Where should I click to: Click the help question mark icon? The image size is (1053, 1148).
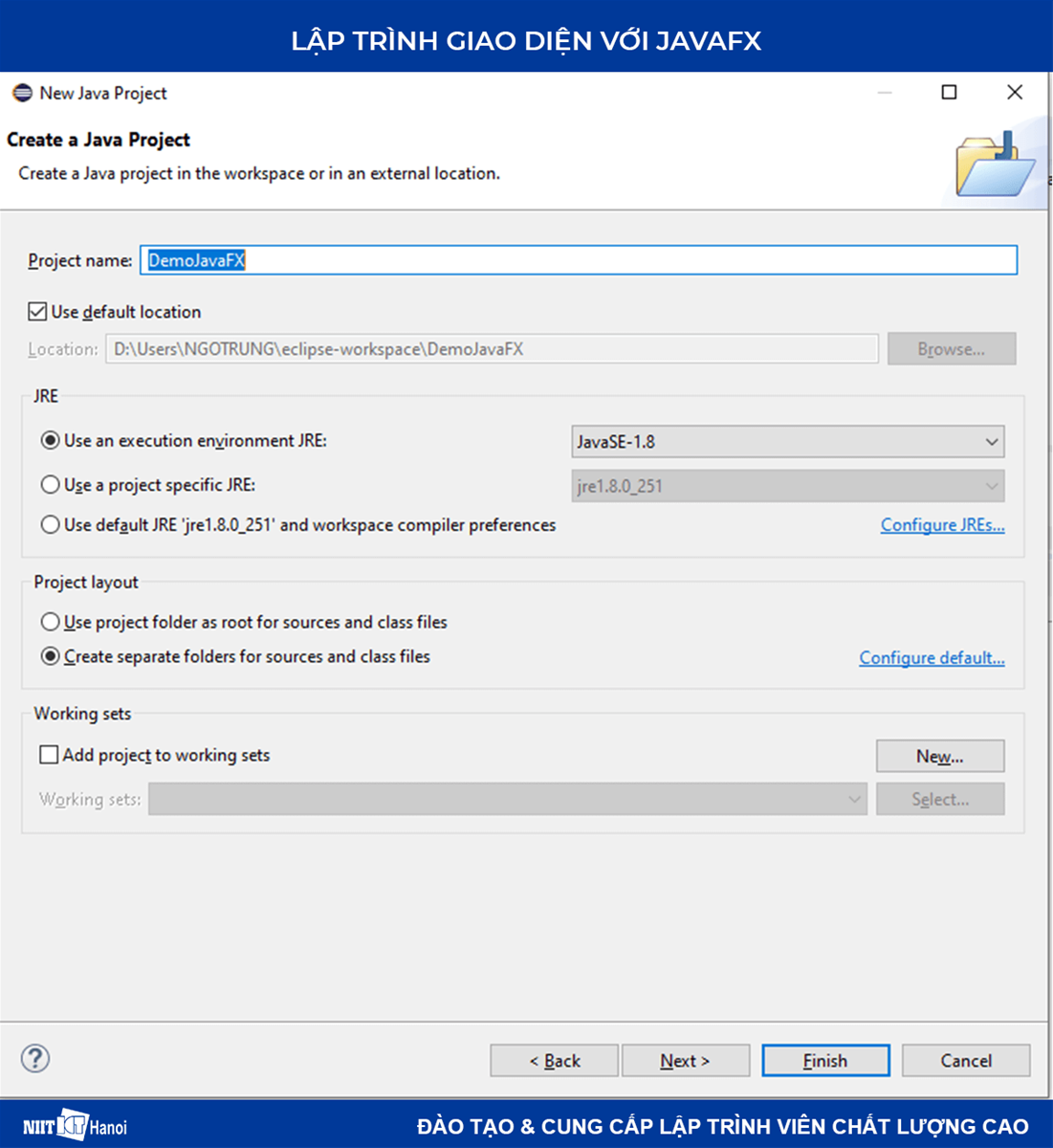click(x=35, y=1058)
